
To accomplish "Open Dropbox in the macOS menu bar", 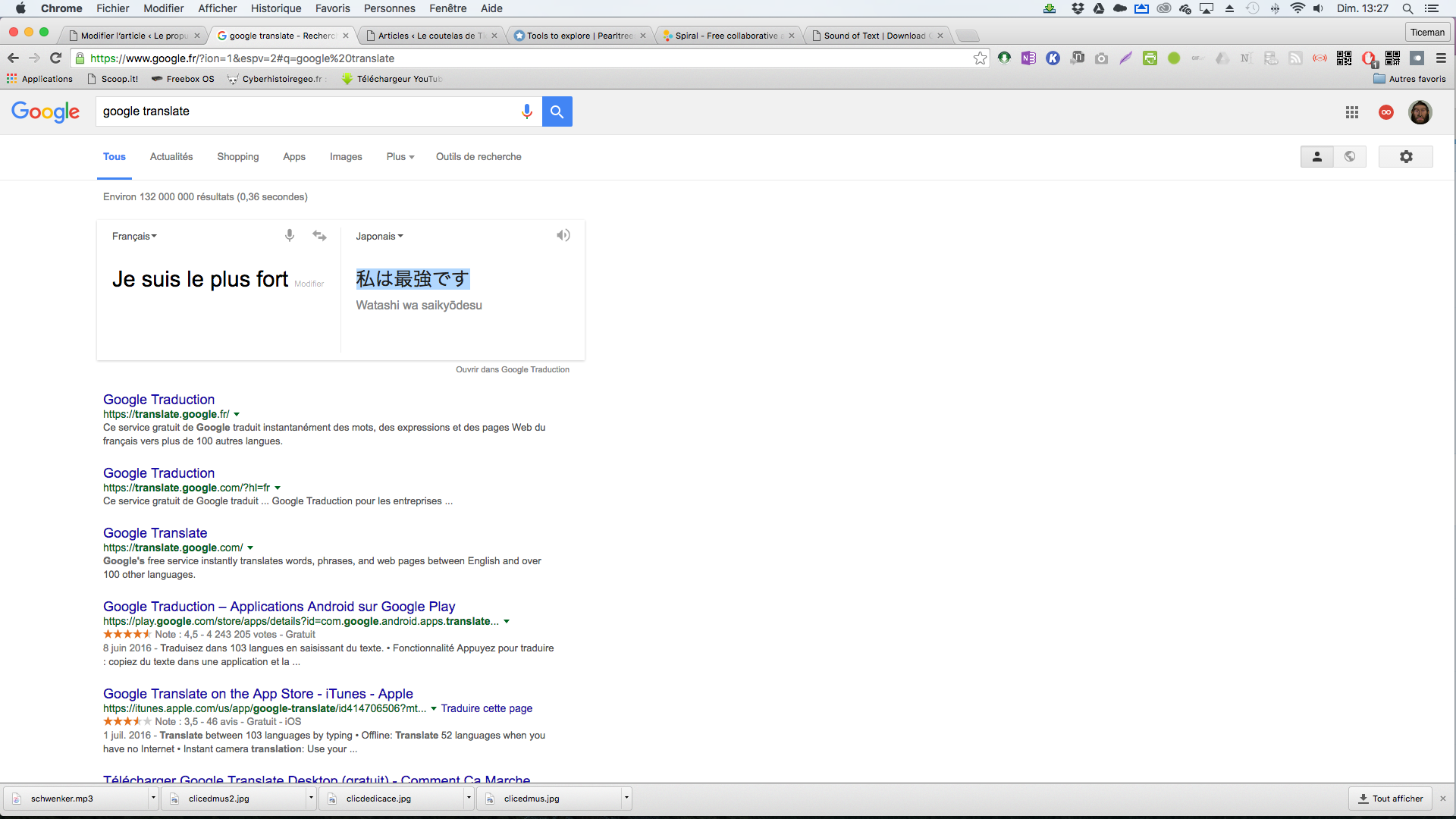I will coord(1078,8).
